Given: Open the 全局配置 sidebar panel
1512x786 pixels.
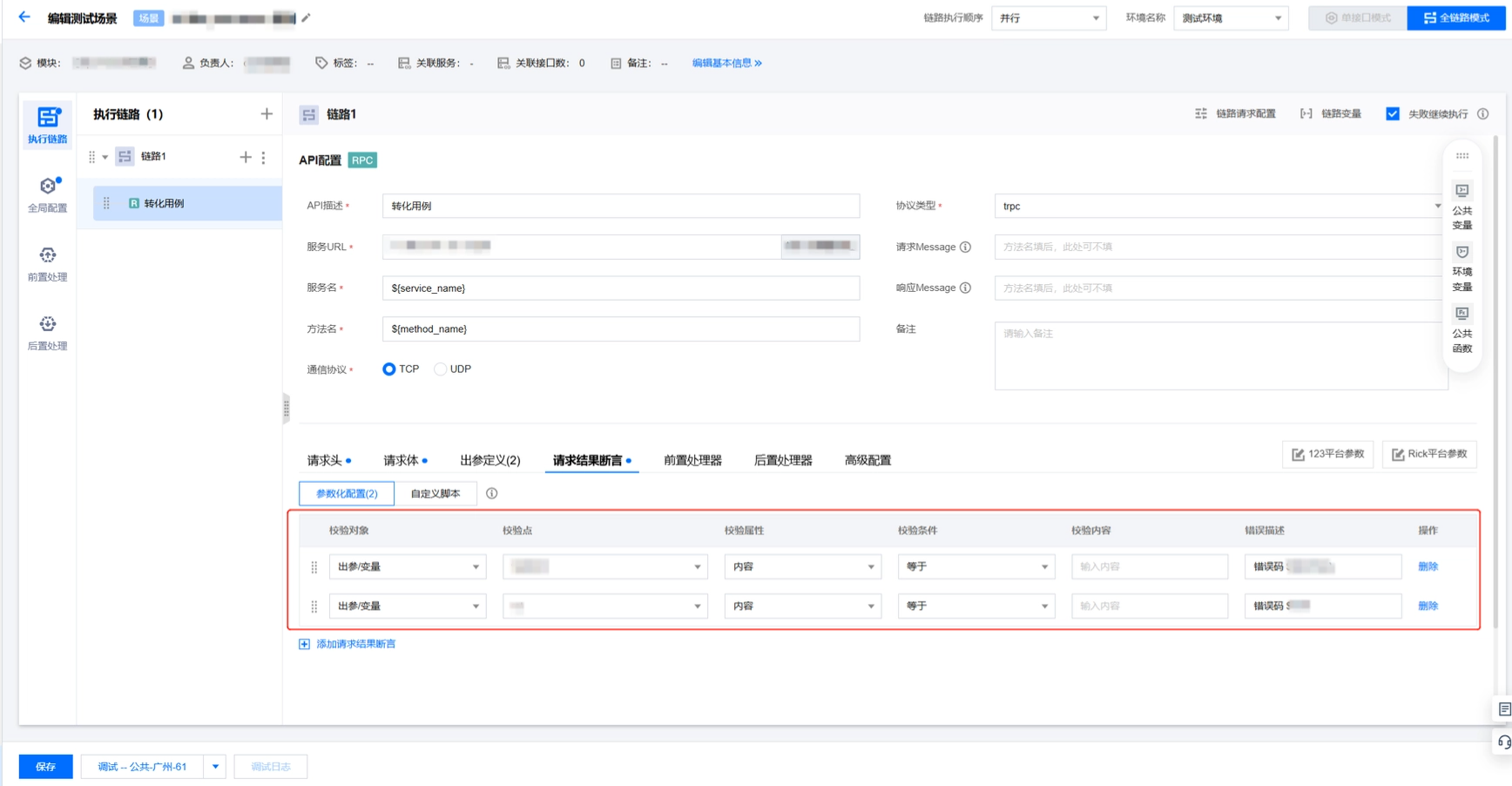Looking at the screenshot, I should [47, 194].
